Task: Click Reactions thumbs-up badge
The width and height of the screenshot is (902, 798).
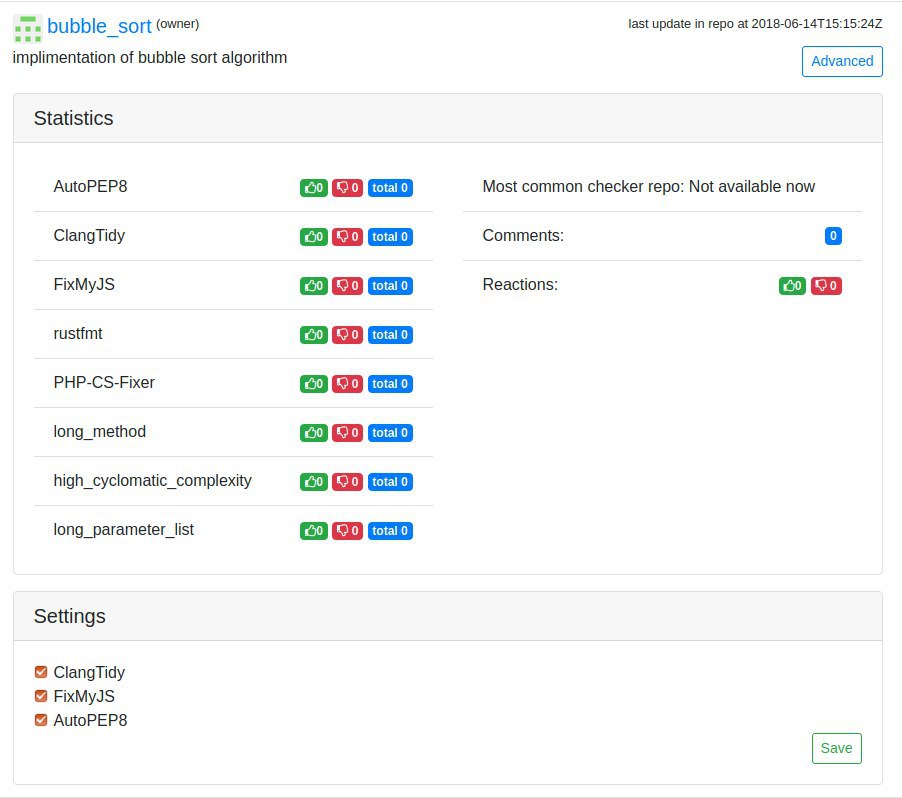Action: pyautogui.click(x=792, y=285)
